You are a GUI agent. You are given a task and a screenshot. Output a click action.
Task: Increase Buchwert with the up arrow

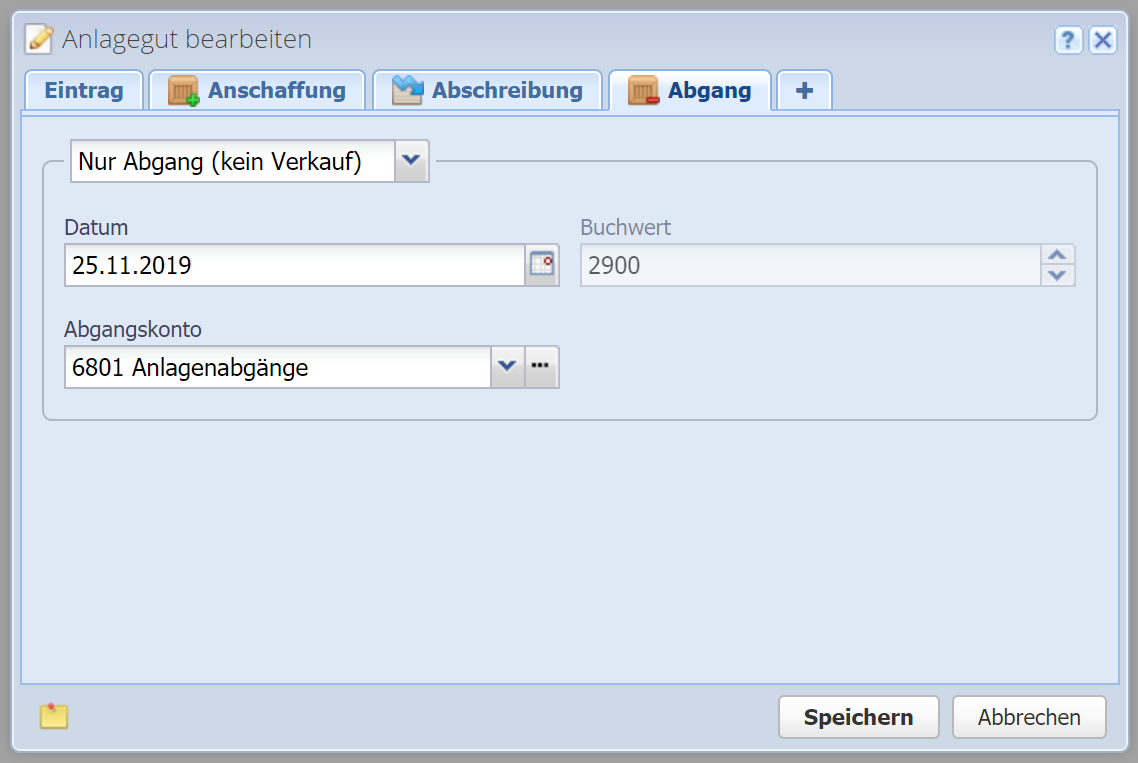(x=1058, y=255)
